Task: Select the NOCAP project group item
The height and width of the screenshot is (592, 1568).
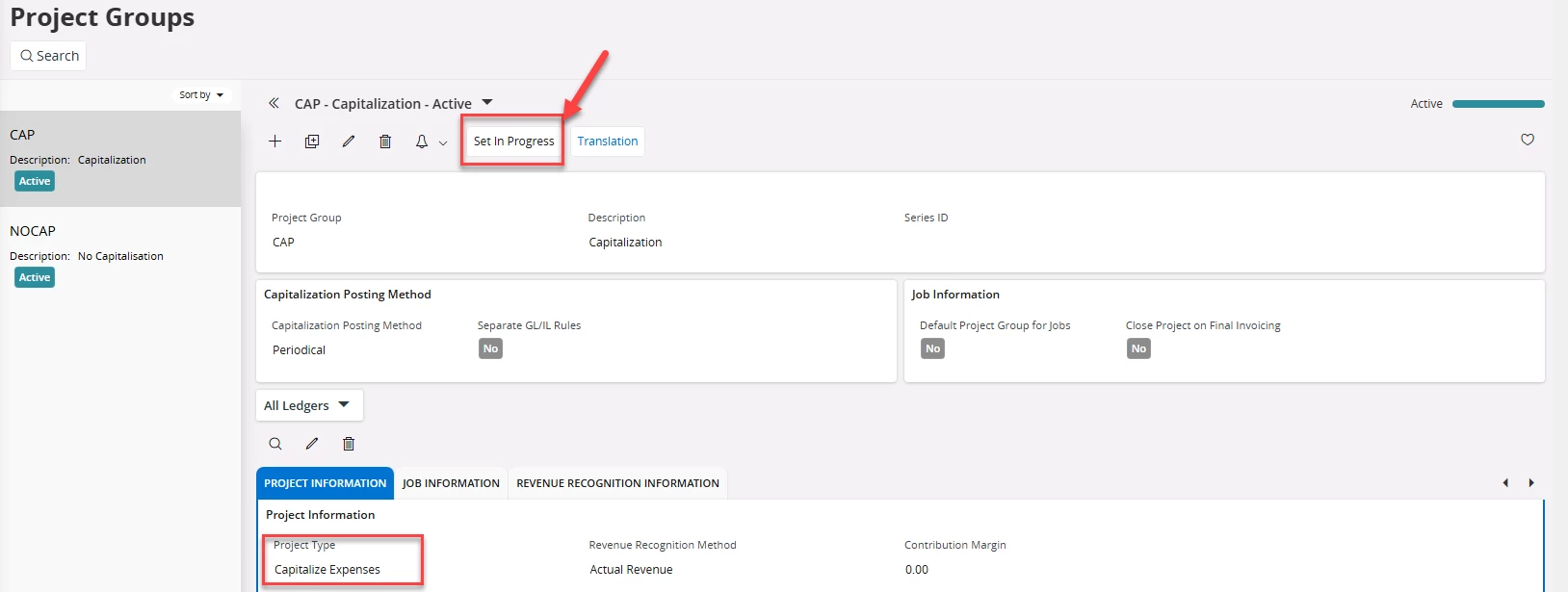Action: [x=120, y=255]
